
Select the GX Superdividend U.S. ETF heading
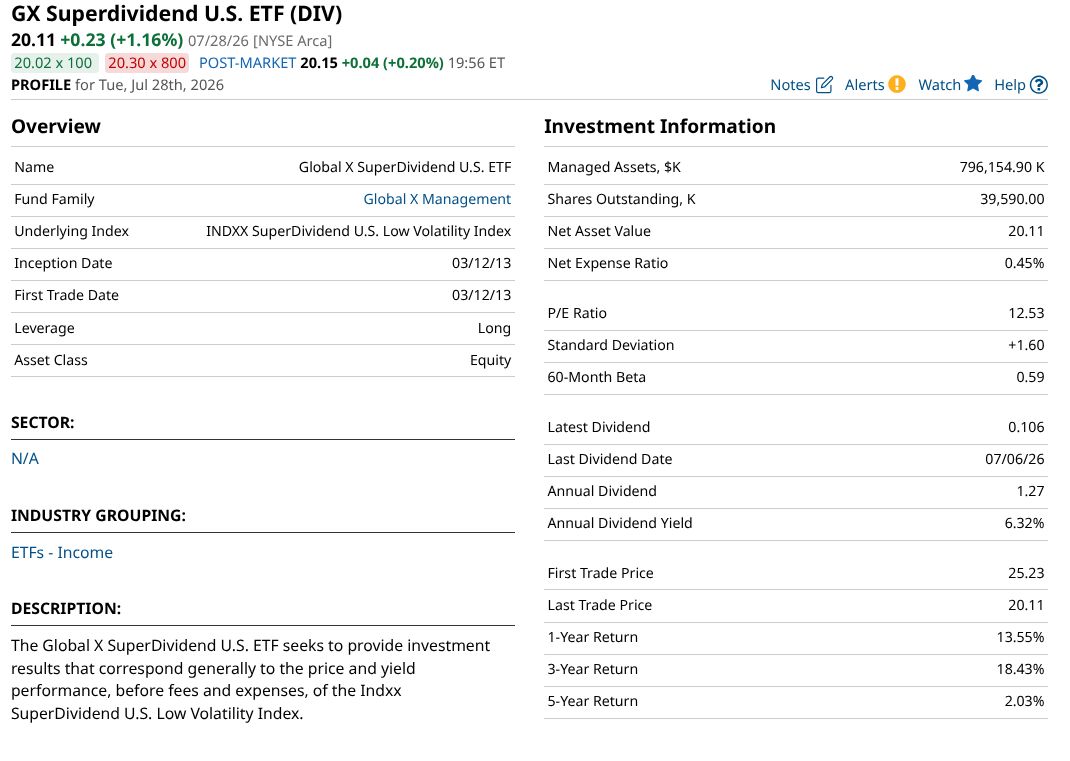(x=177, y=14)
